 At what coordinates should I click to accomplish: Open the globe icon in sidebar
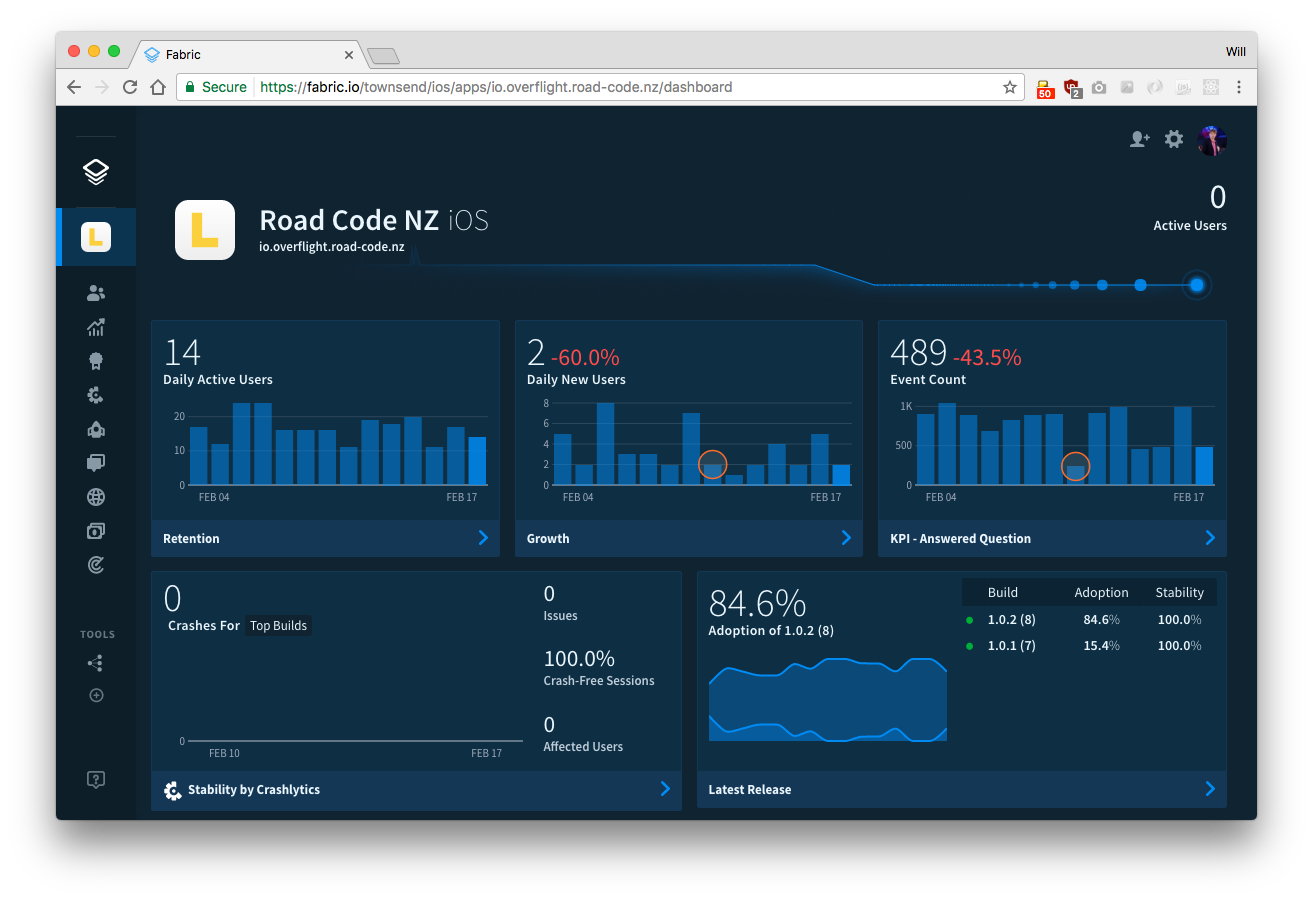[x=96, y=497]
